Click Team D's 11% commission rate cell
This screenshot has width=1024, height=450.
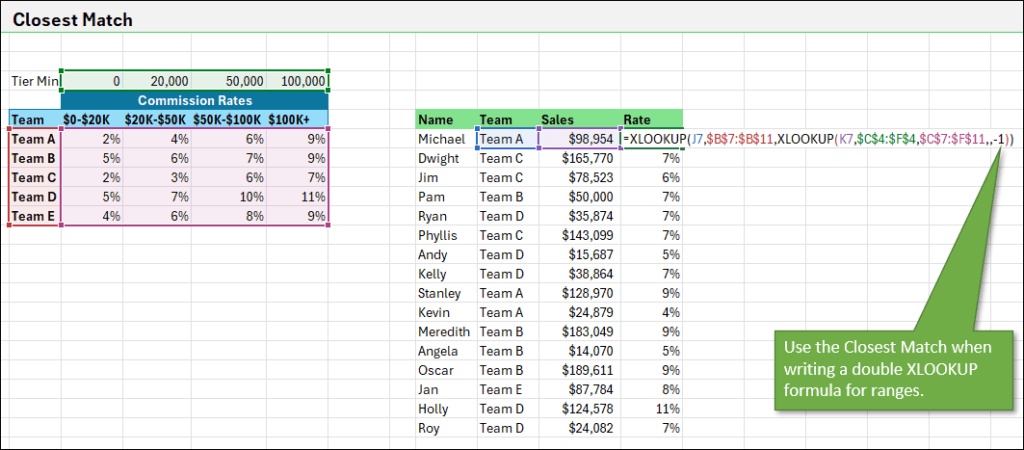(x=297, y=196)
